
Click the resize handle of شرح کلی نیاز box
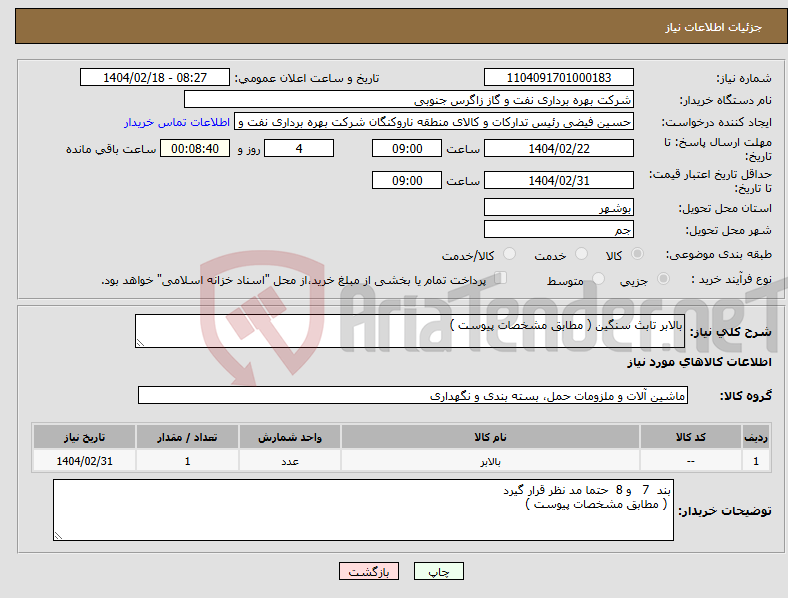140,343
